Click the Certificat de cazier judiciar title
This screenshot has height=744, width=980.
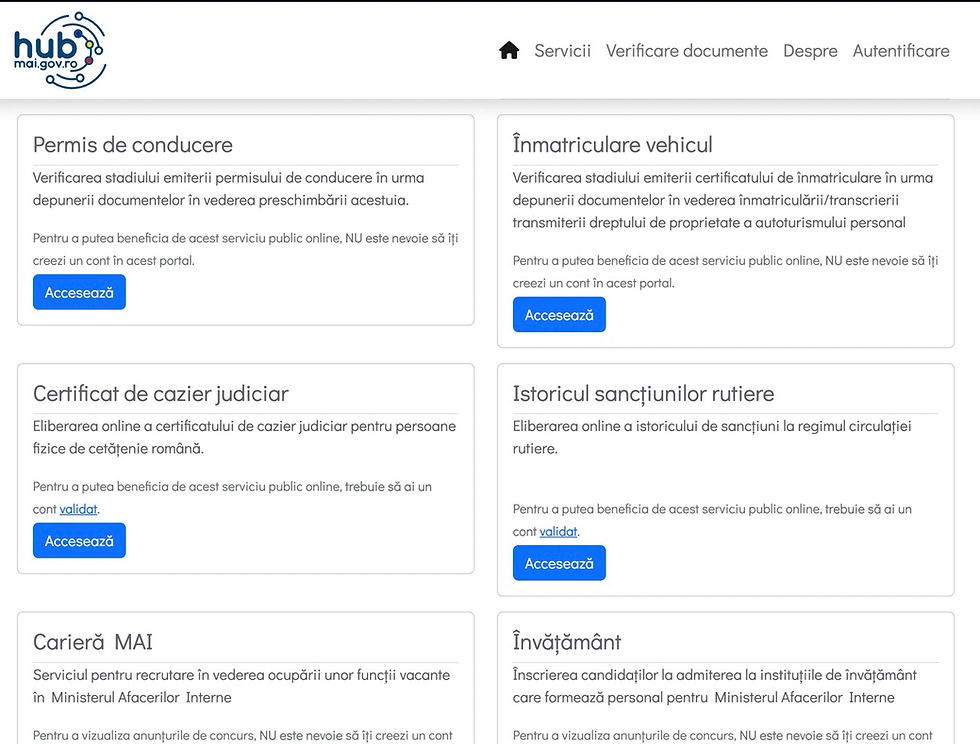tap(160, 394)
